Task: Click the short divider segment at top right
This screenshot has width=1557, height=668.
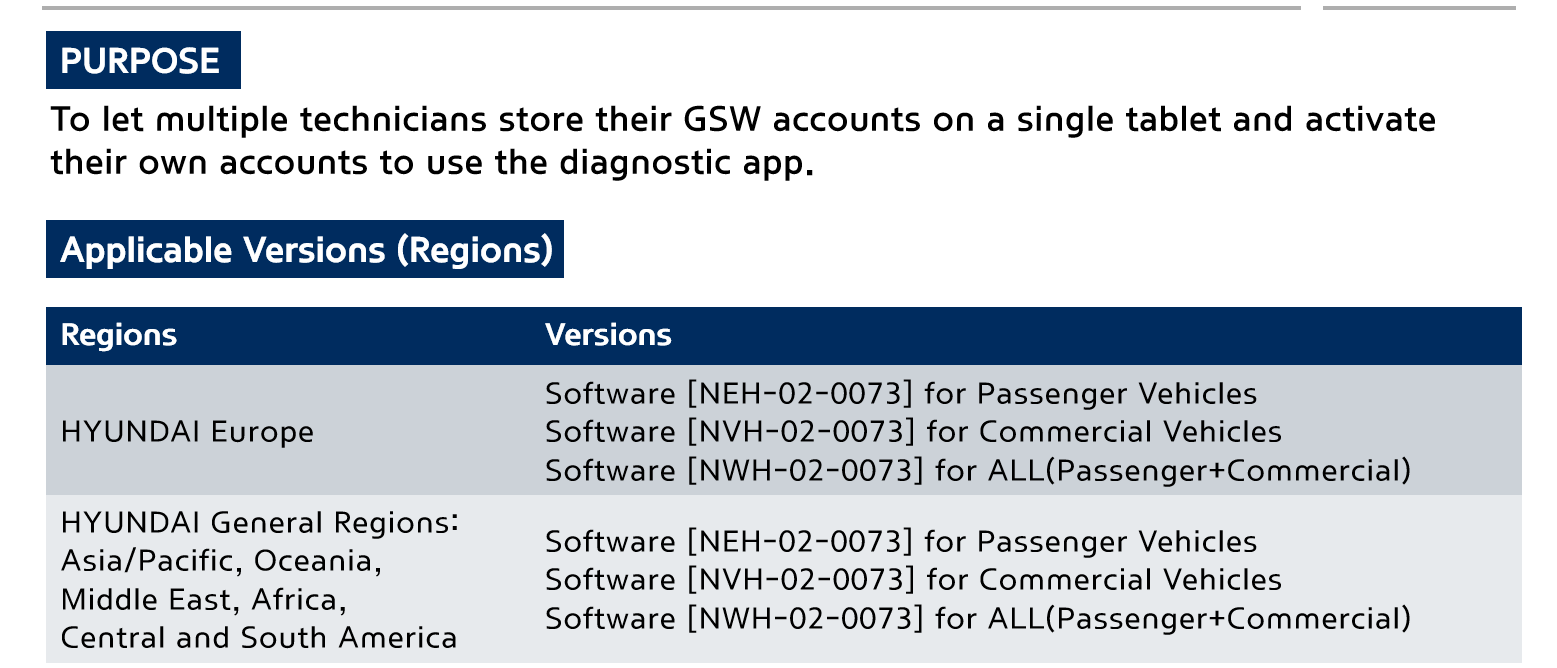Action: point(1420,8)
